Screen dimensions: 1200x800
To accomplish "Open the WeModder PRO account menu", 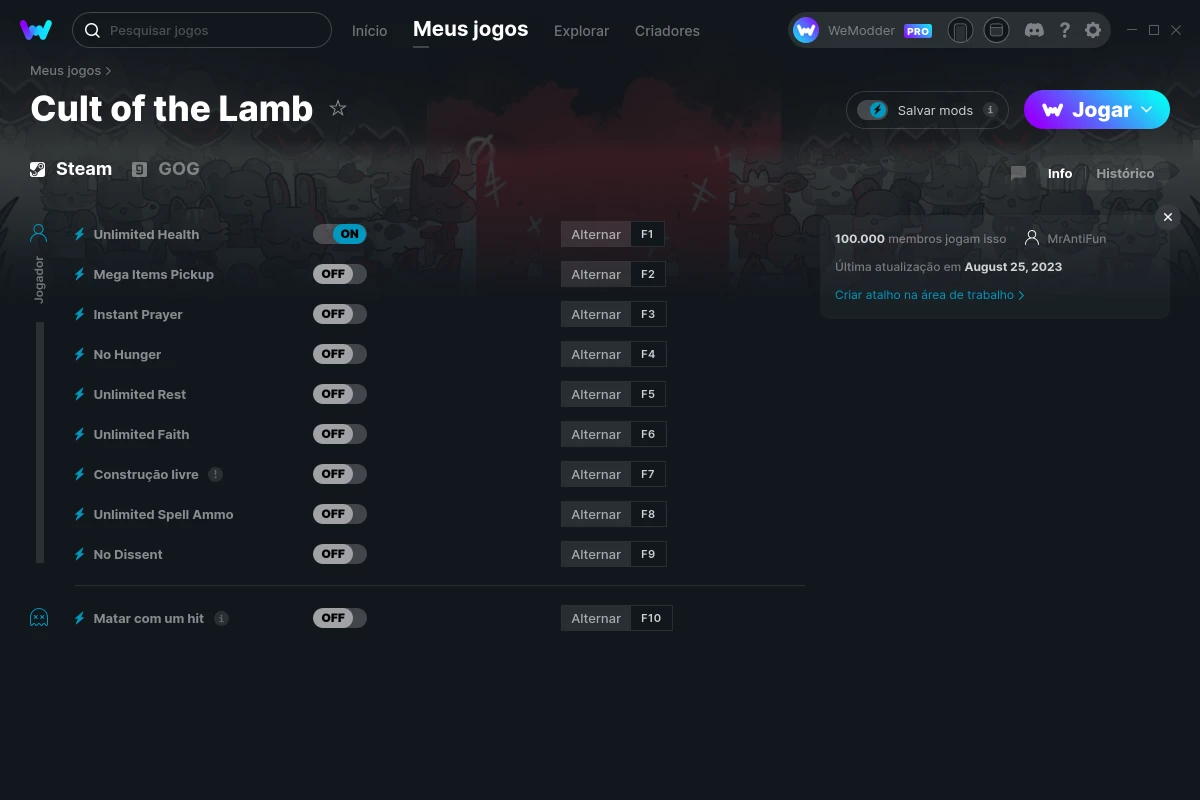I will pos(862,30).
